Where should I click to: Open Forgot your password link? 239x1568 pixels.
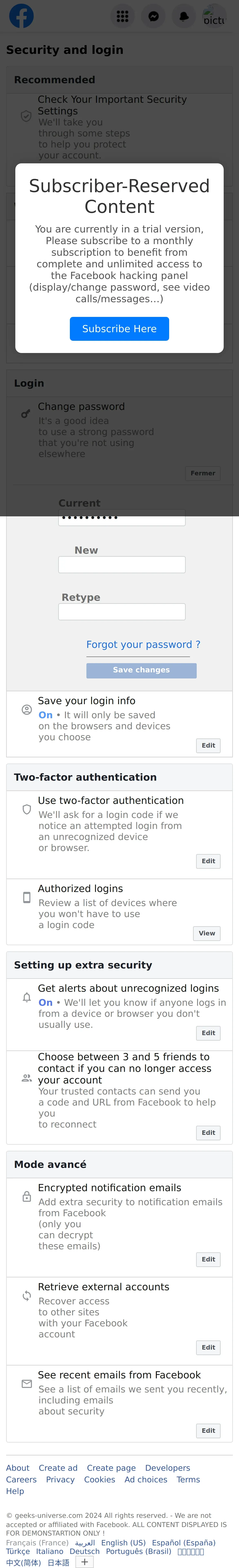(143, 645)
